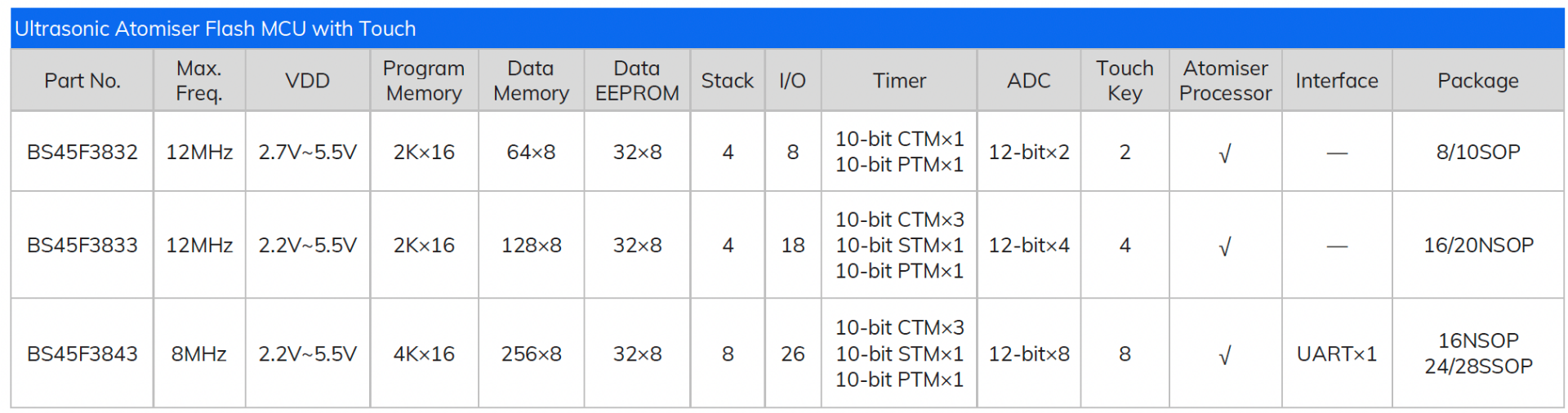
Task: Click the Atomiser Processor column header
Action: click(1225, 80)
